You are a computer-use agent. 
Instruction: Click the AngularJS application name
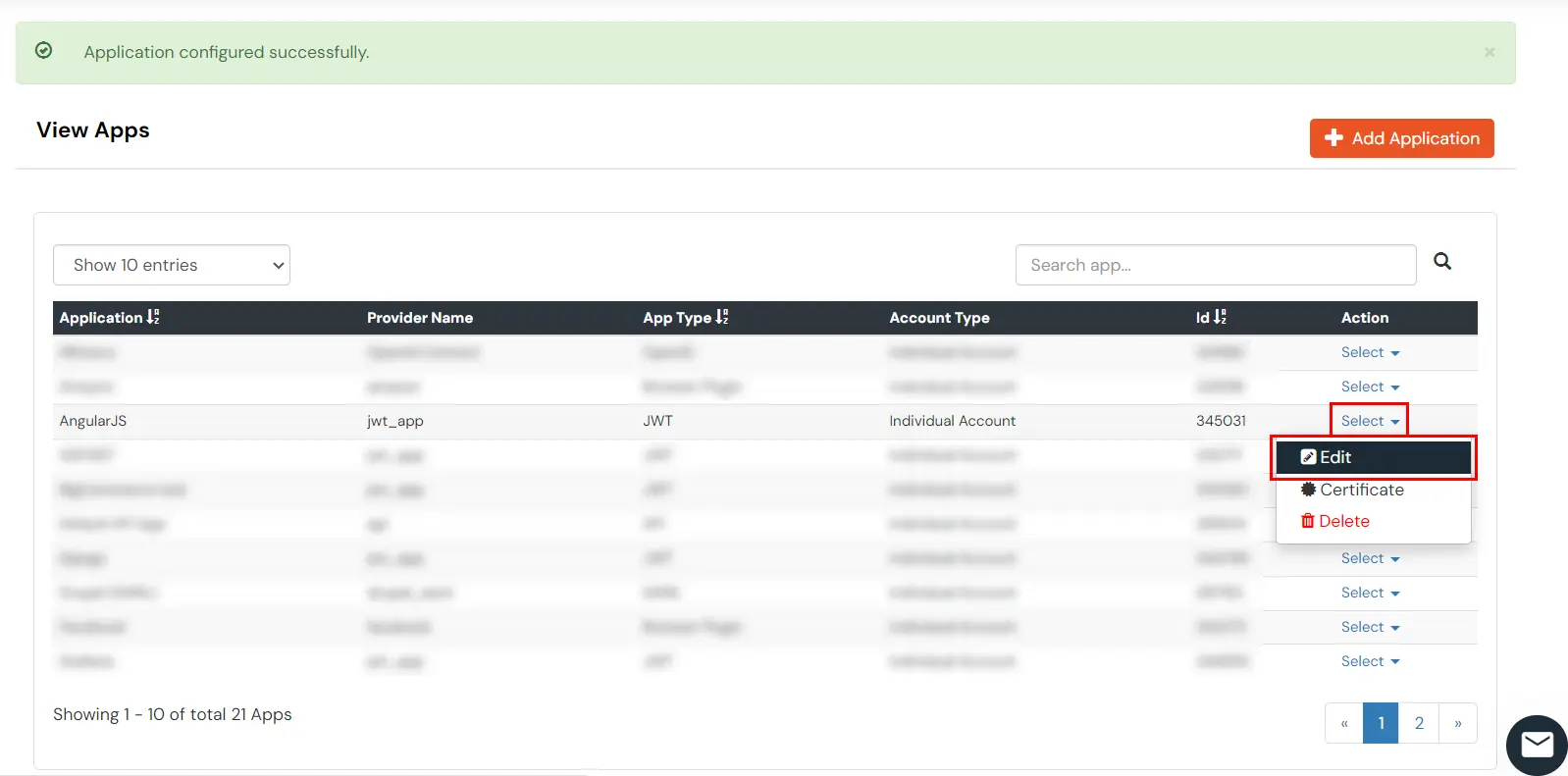(x=93, y=421)
